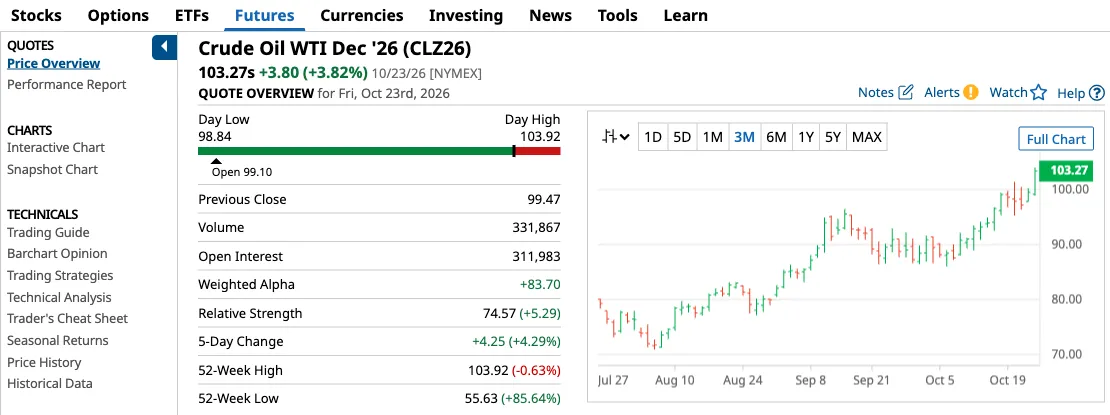
Task: Select the 1Y chart period
Action: click(x=806, y=137)
